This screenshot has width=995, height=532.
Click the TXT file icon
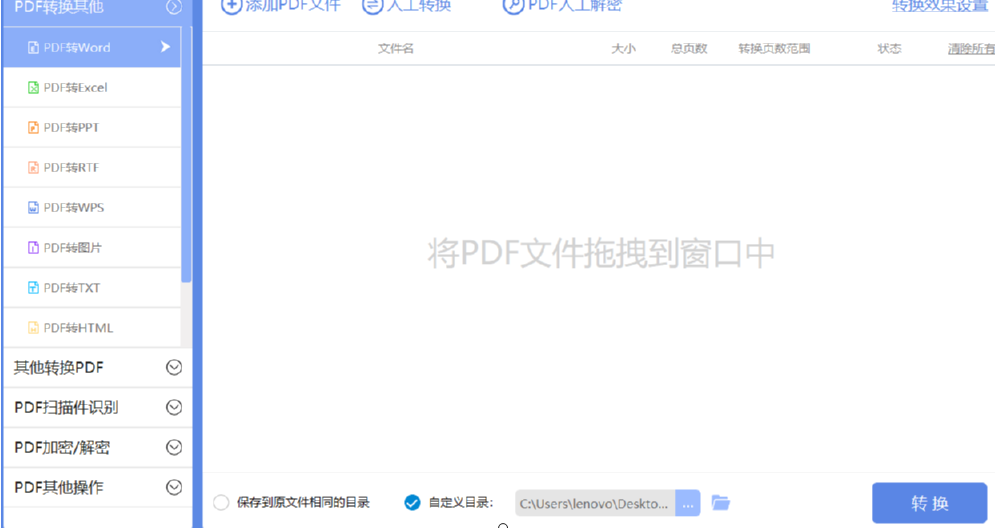(34, 288)
